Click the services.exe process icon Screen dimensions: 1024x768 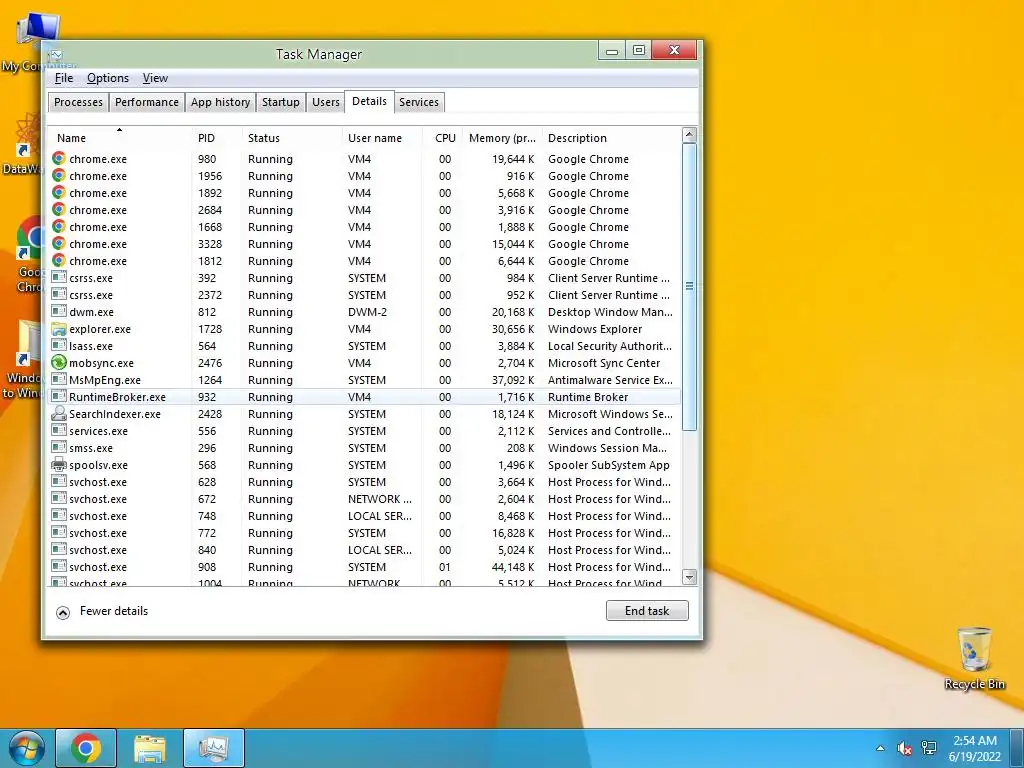tap(59, 430)
